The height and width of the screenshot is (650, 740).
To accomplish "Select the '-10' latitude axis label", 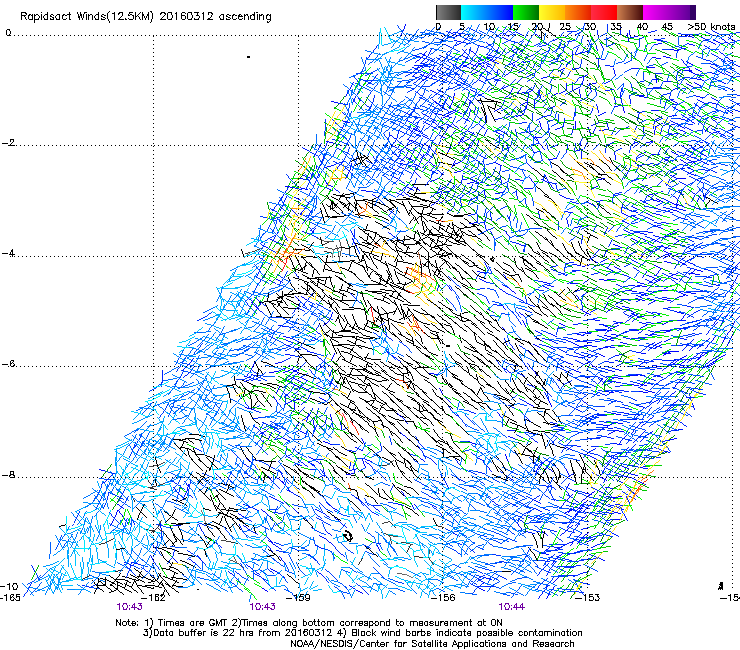I will 9,586.
